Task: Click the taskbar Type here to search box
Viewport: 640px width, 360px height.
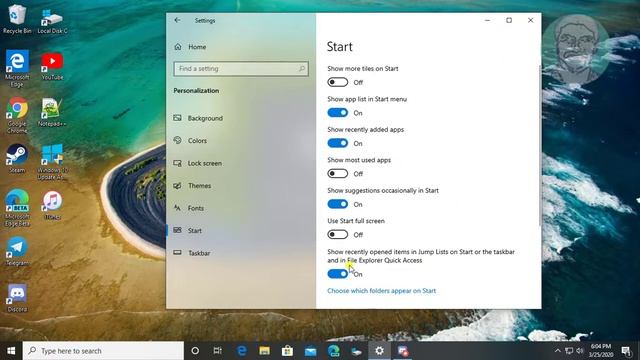Action: point(103,351)
